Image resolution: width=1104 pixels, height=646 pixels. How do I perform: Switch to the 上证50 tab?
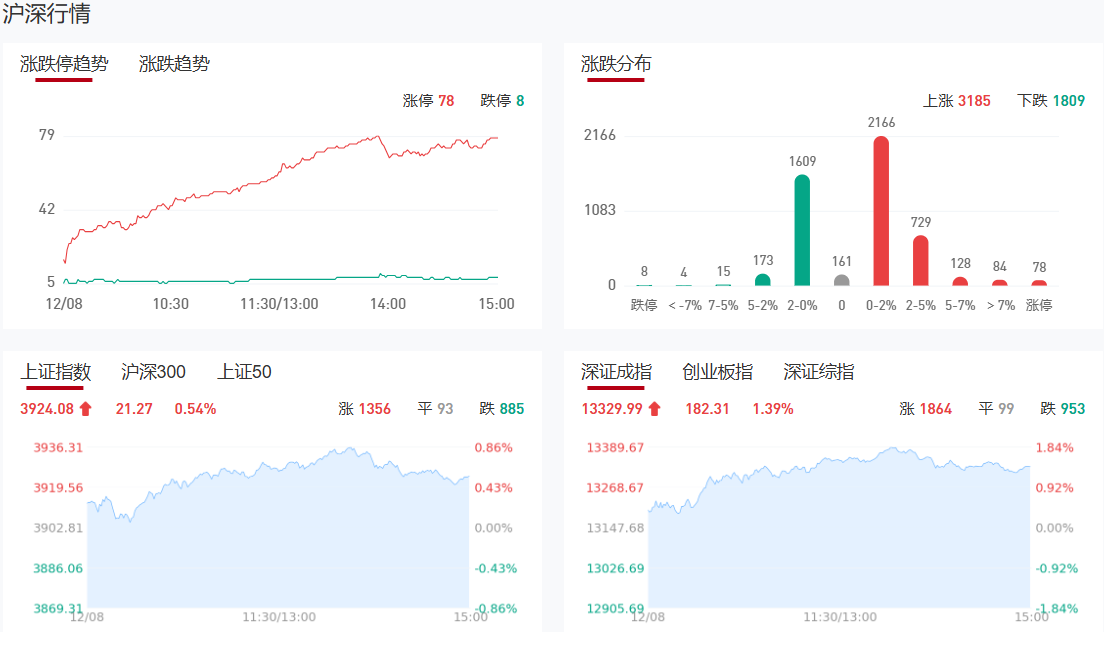[x=244, y=372]
